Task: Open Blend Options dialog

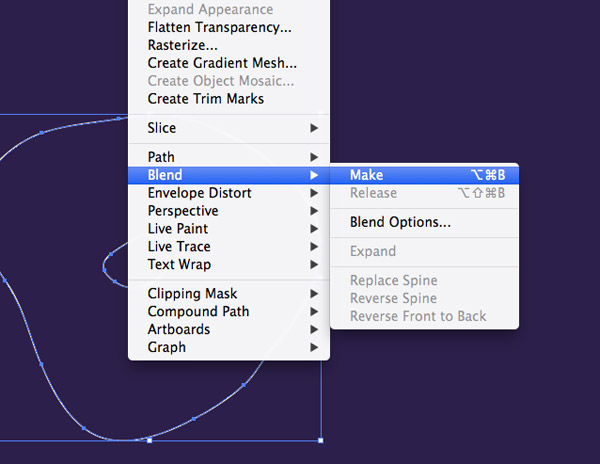Action: tap(400, 222)
